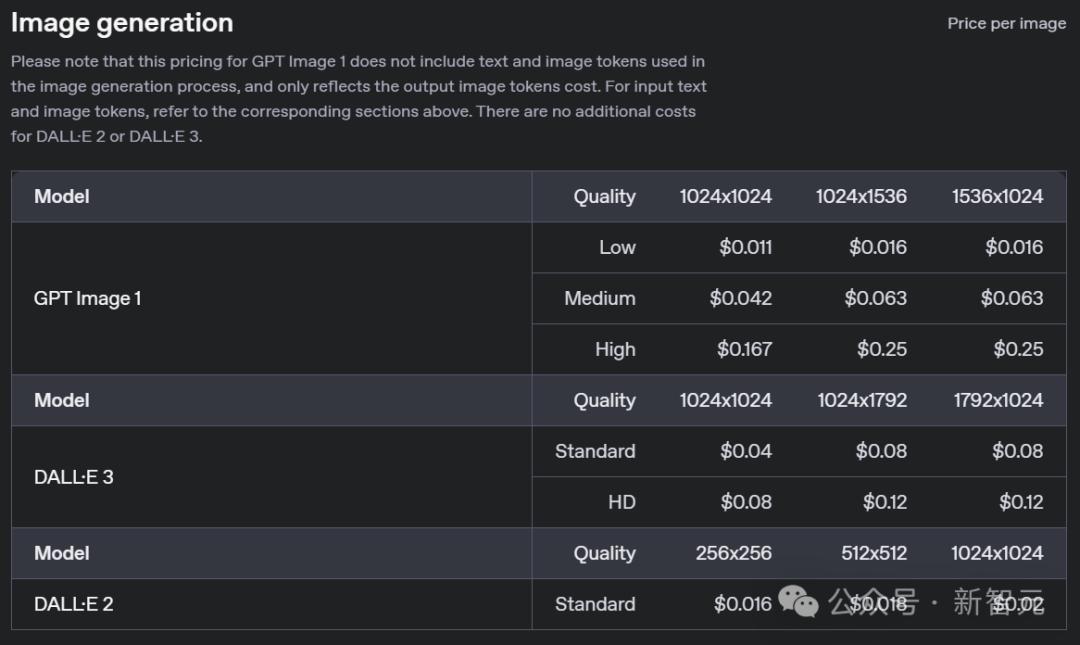This screenshot has width=1080, height=645.
Task: Click the 1024x1792 column header
Action: point(861,400)
